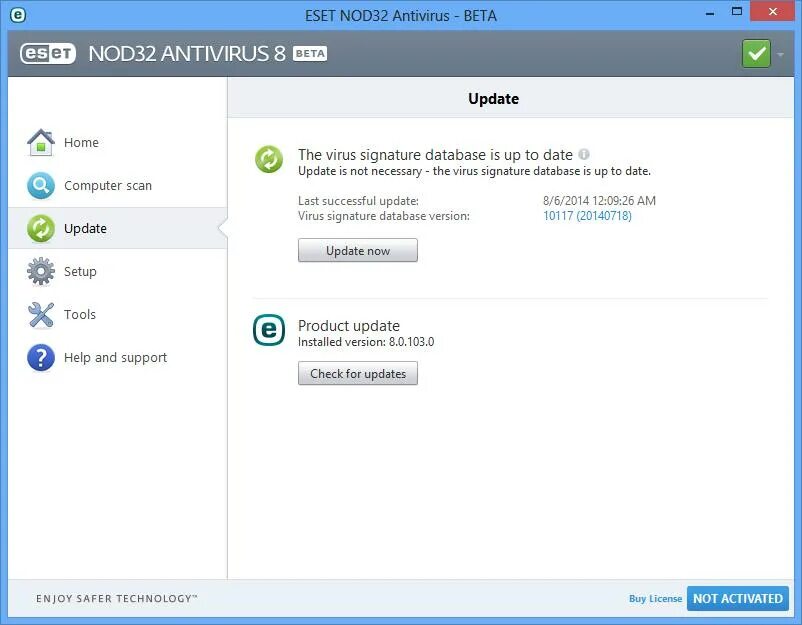802x625 pixels.
Task: Minimize the ESET NOD32 window
Action: point(709,13)
